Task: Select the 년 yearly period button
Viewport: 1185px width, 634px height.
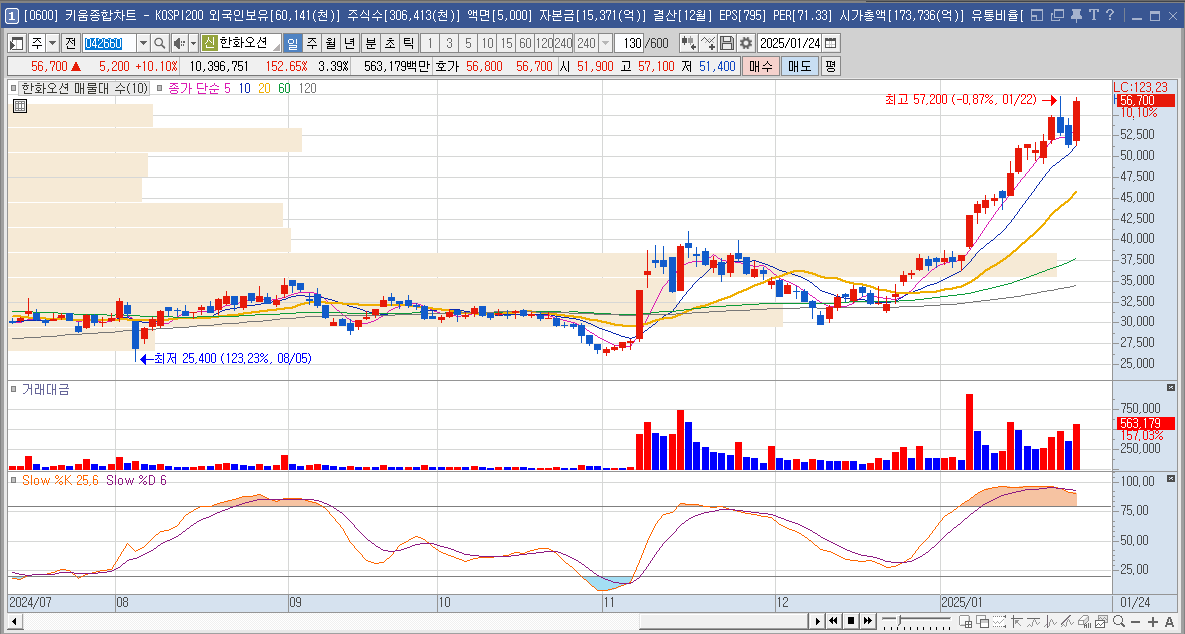Action: point(349,43)
